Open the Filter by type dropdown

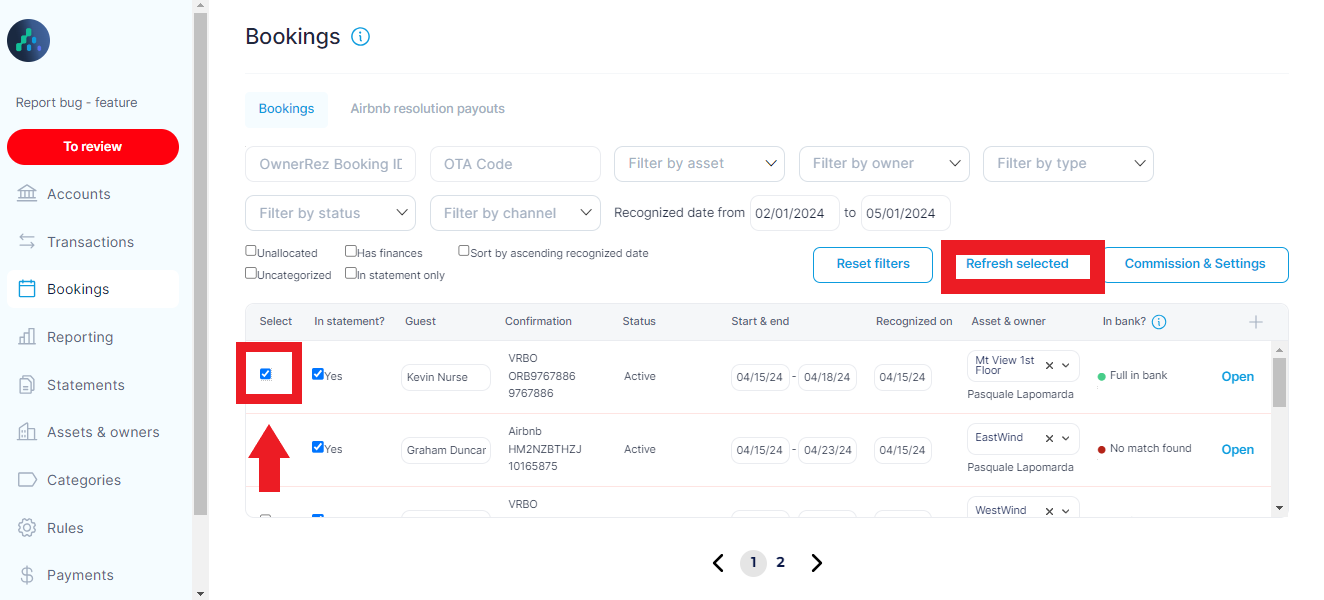pos(1068,164)
